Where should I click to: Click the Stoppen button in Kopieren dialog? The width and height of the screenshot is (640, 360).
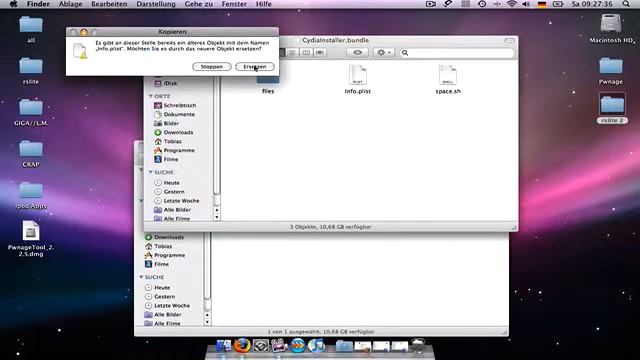click(211, 67)
